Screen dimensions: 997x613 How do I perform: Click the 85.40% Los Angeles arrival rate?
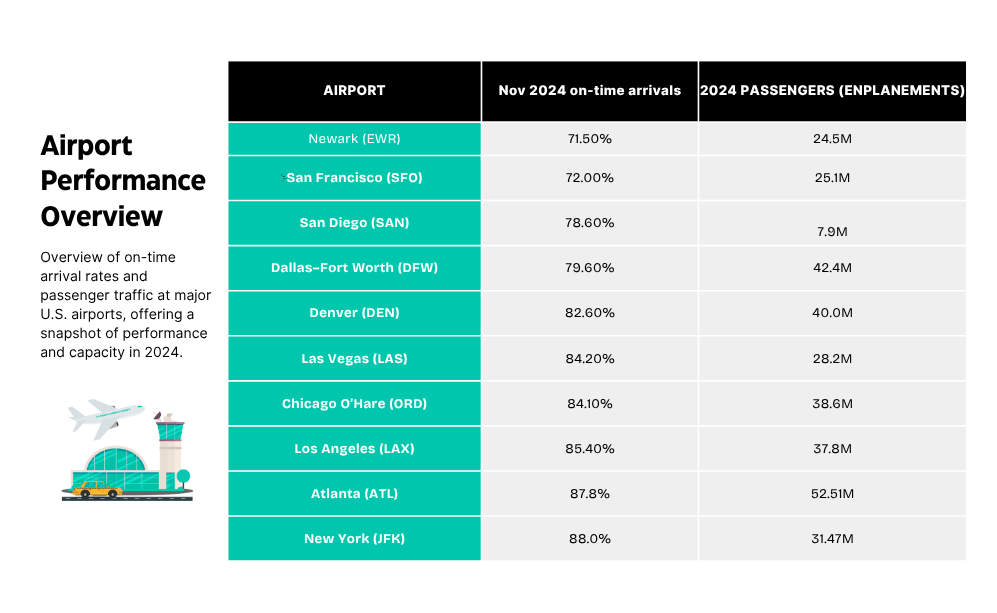pyautogui.click(x=590, y=449)
